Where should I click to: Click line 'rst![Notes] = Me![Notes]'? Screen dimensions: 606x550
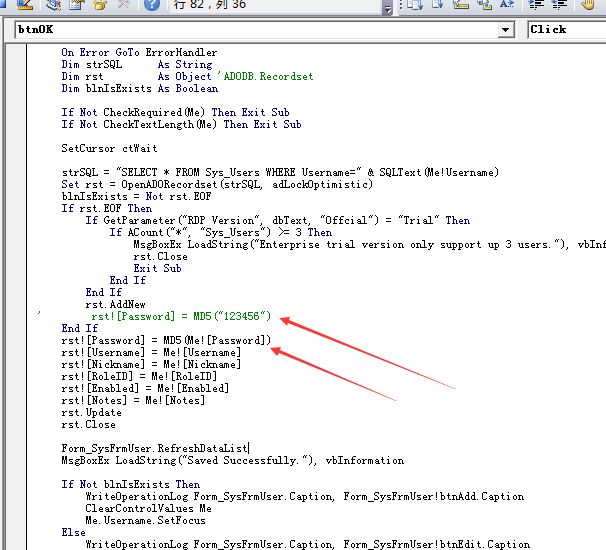pos(133,400)
